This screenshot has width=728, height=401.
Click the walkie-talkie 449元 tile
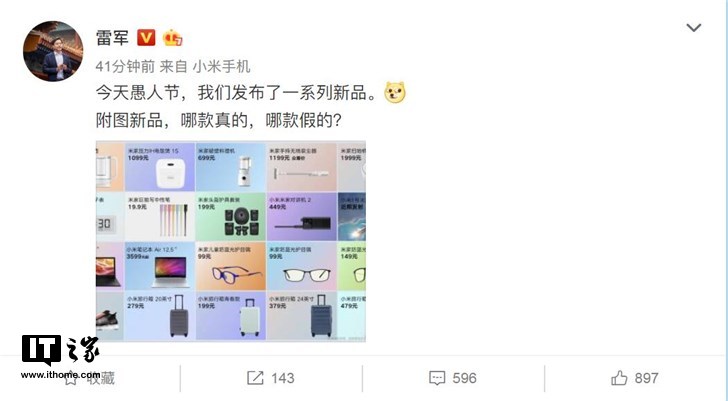pos(302,217)
